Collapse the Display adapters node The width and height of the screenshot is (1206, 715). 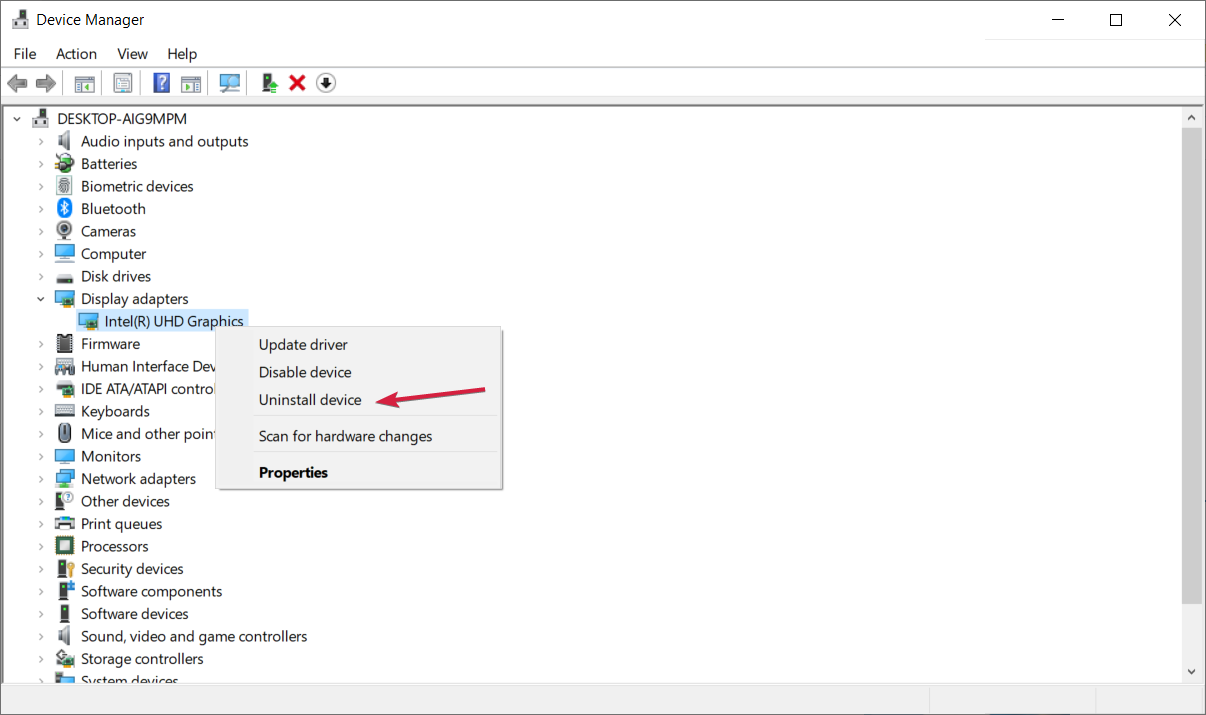click(x=41, y=299)
